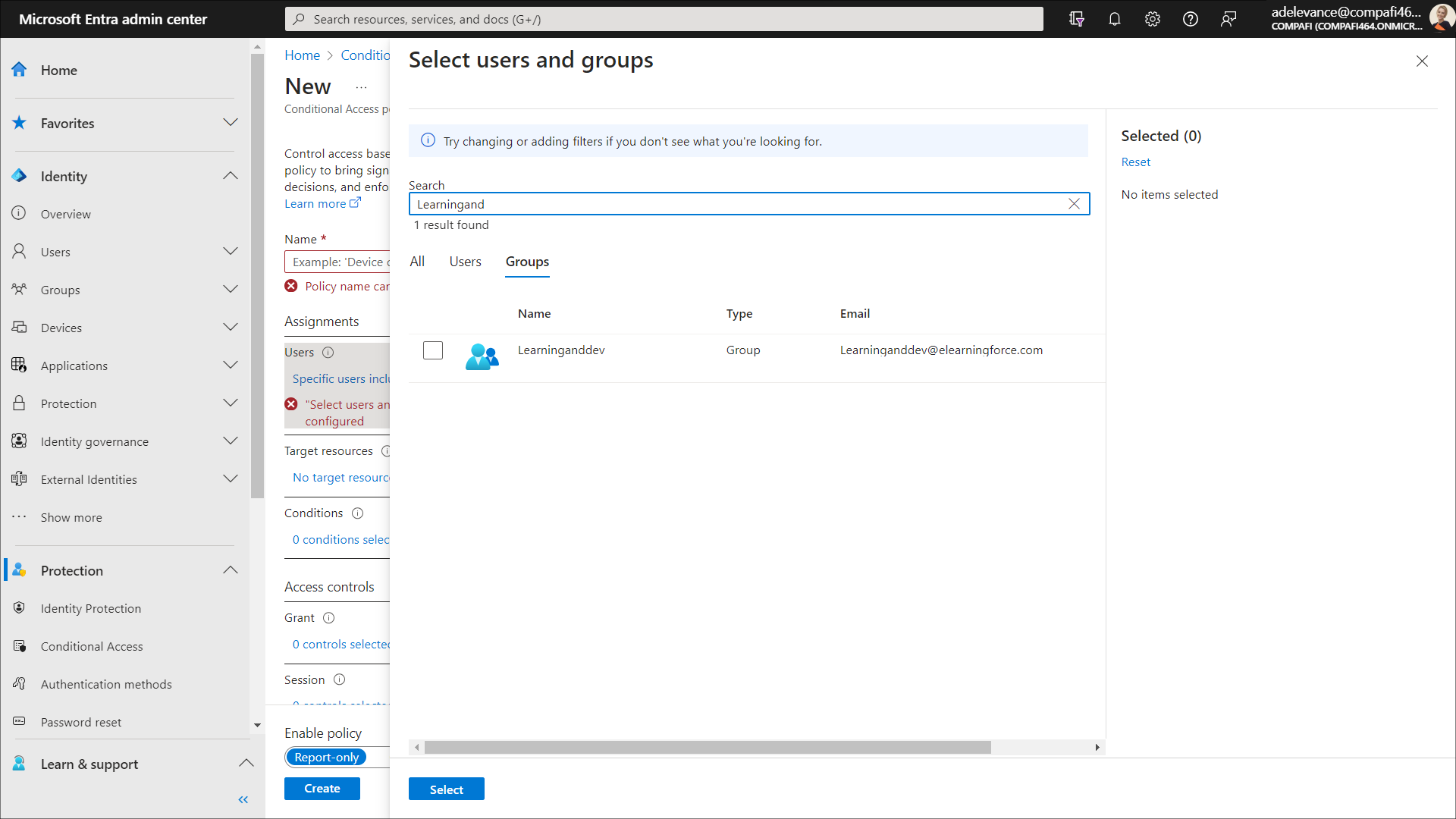Image resolution: width=1456 pixels, height=819 pixels.
Task: Click the Name column header
Action: tap(534, 314)
